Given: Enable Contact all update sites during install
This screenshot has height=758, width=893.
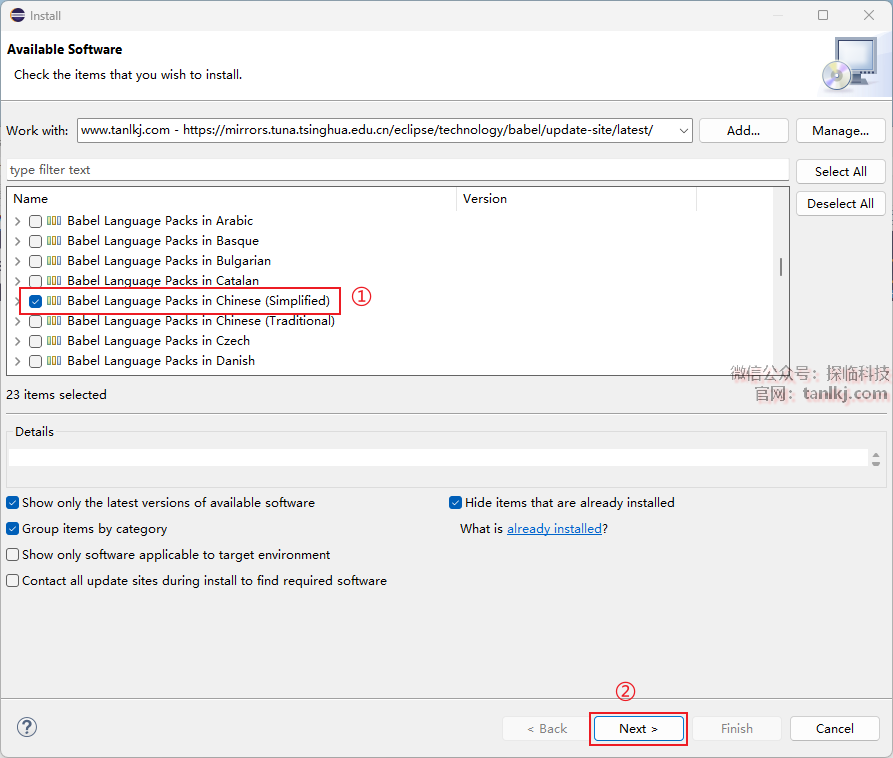Looking at the screenshot, I should pos(13,581).
